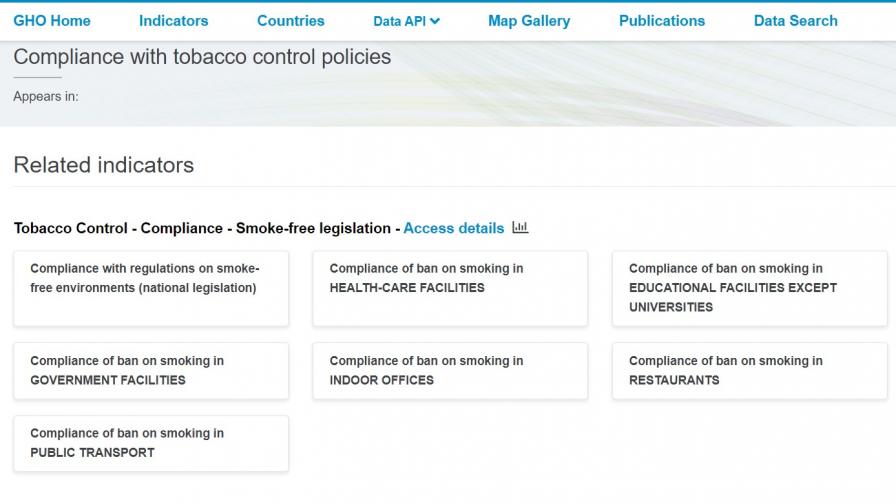Select the PUBLIC TRANSPORT compliance card
This screenshot has width=896, height=504.
pos(151,443)
